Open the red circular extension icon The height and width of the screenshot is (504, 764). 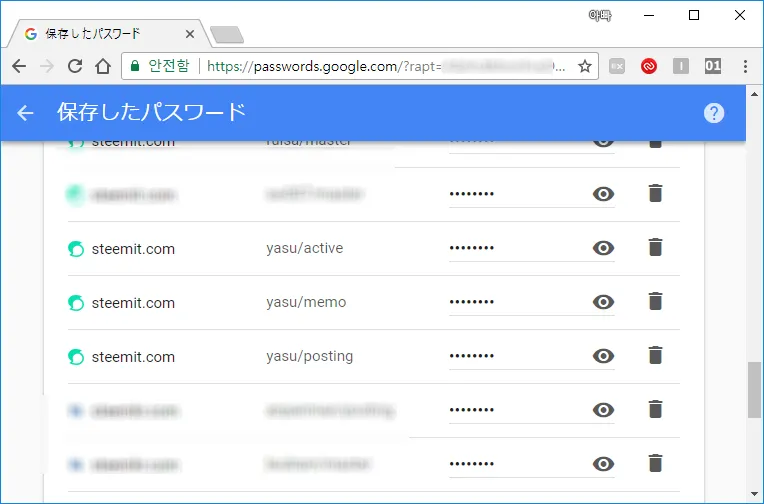pos(649,66)
